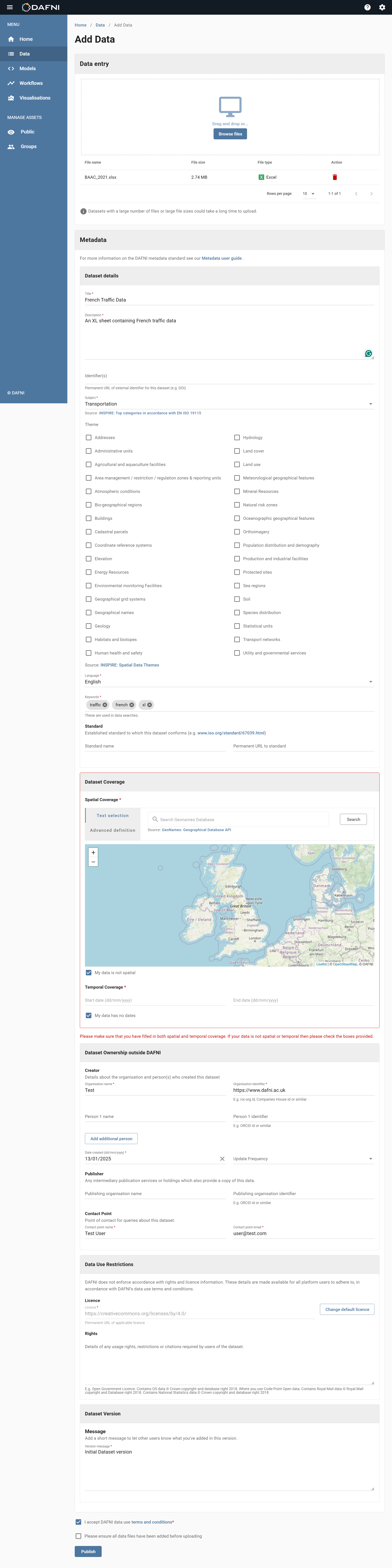Open the GeoNames Geographical Database API link

(196, 830)
